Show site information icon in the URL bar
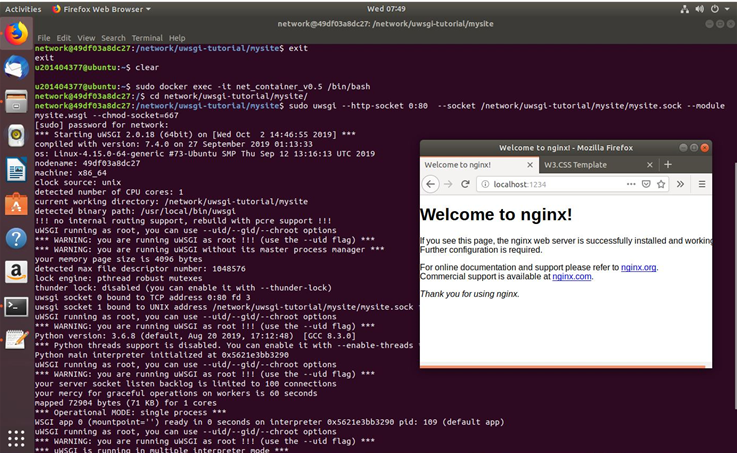The height and width of the screenshot is (453, 738). coord(485,184)
